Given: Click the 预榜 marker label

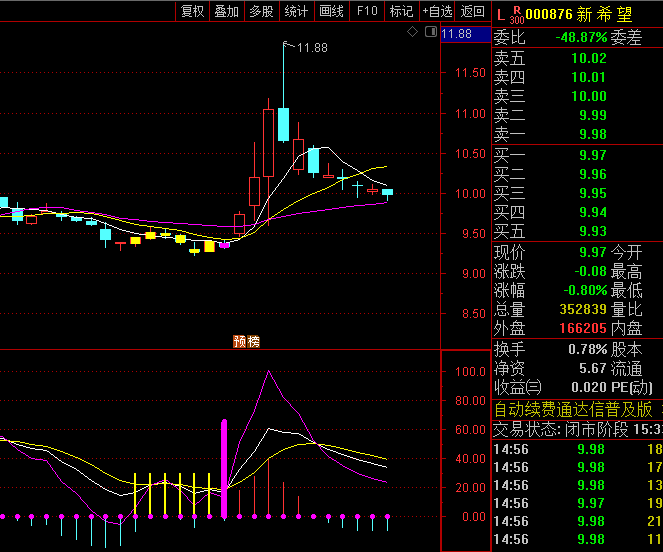Looking at the screenshot, I should (246, 341).
